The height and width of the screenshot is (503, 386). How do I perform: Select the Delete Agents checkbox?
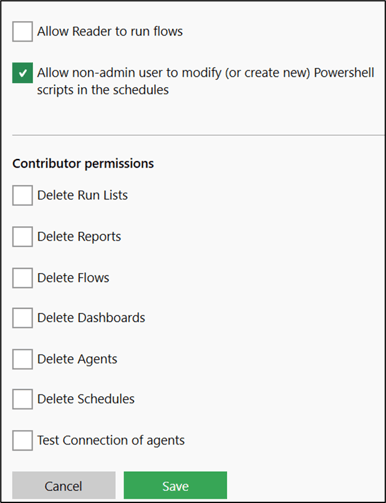pos(22,359)
